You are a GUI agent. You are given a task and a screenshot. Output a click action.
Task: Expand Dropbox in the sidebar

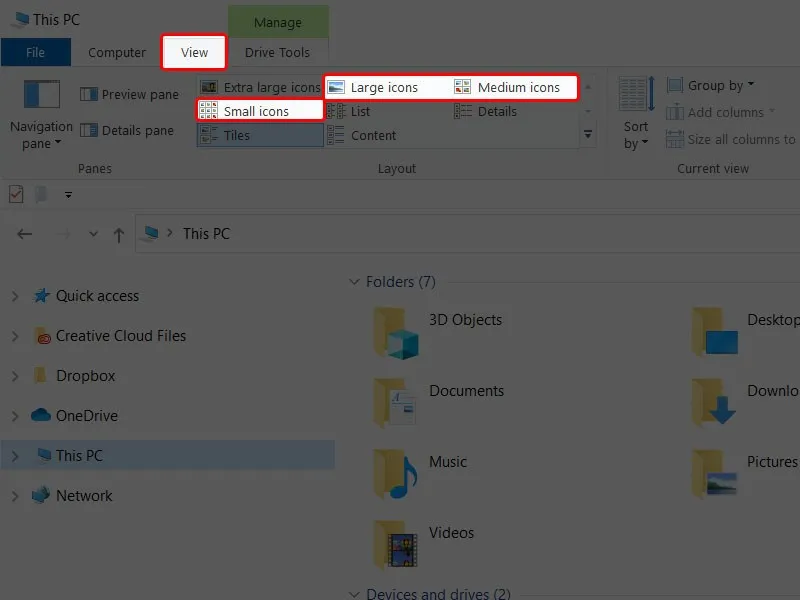(14, 376)
